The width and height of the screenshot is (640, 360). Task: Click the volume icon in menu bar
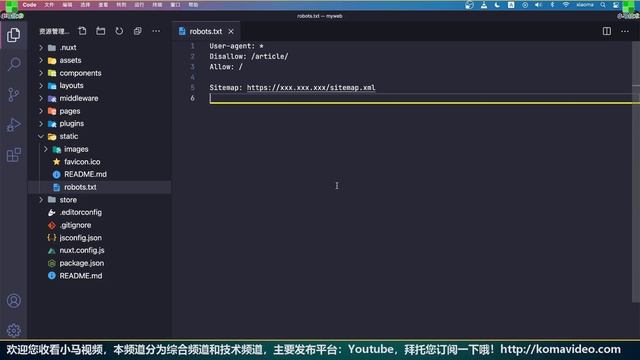(x=538, y=5)
